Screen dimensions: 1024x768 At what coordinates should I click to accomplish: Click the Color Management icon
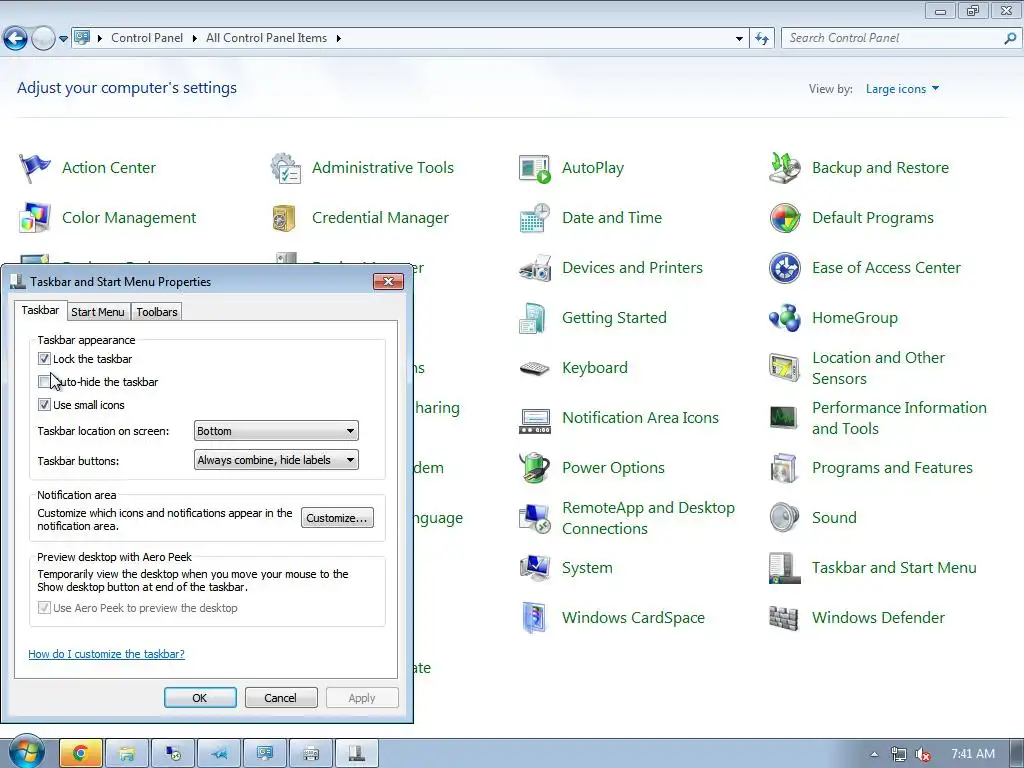35,218
